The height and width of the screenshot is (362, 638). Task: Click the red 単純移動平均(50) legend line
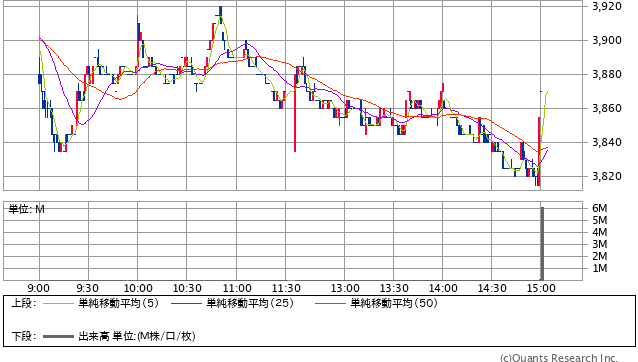(x=330, y=303)
